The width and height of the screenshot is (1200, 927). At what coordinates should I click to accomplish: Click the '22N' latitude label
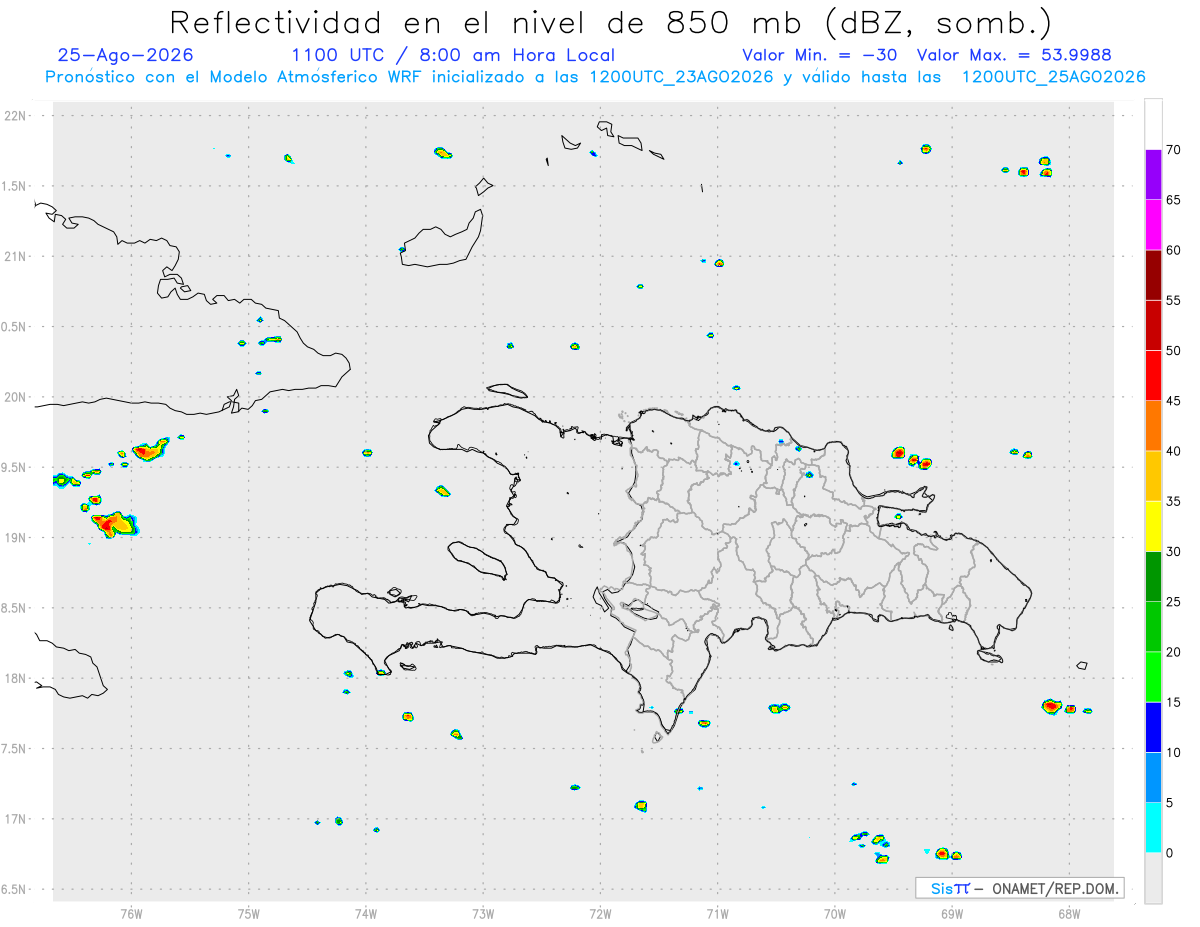pos(17,116)
